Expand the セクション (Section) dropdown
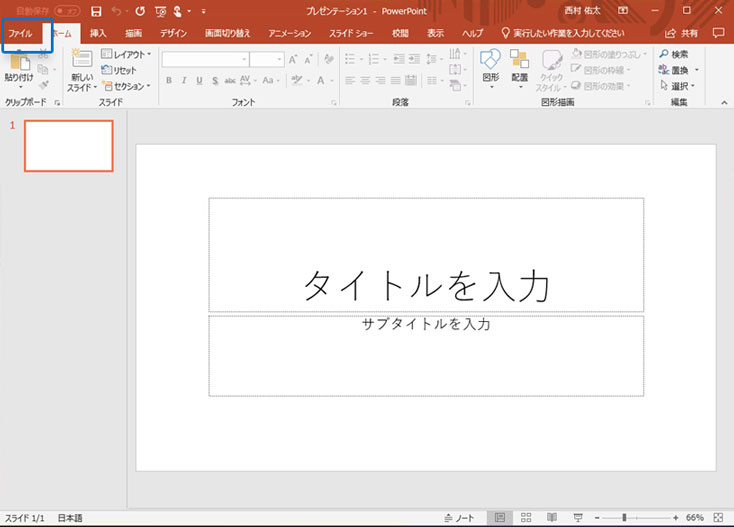734x527 pixels. [x=127, y=87]
